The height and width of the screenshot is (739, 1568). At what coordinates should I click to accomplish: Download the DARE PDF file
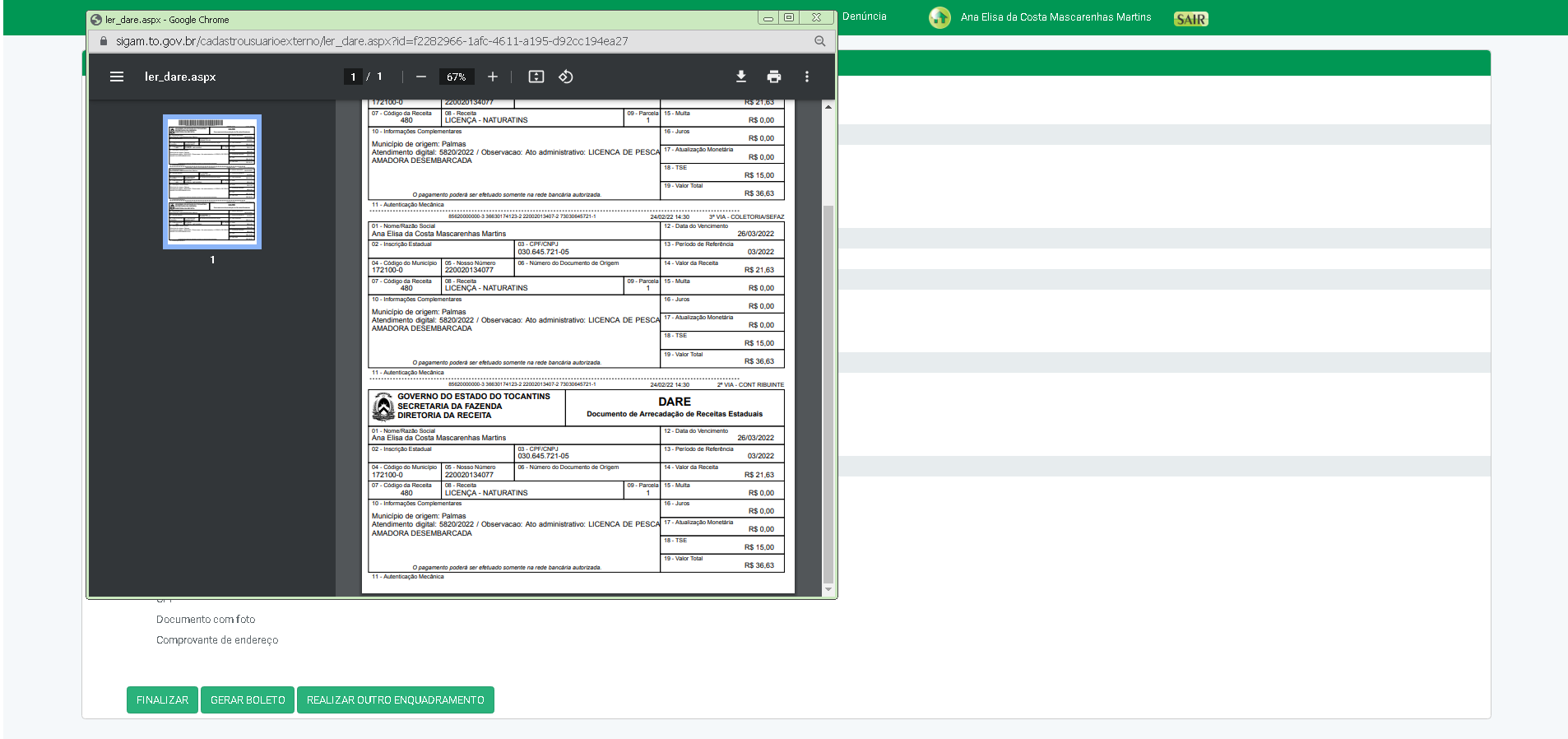741,77
